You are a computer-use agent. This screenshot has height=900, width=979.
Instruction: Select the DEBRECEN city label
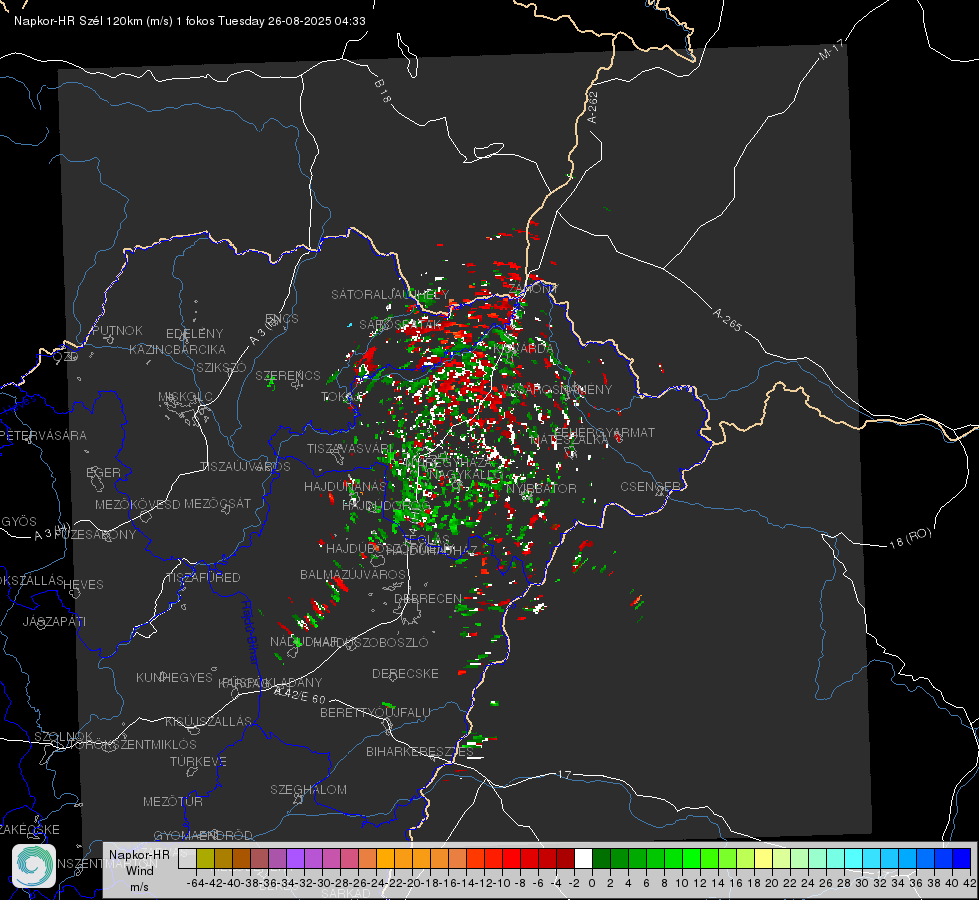428,598
